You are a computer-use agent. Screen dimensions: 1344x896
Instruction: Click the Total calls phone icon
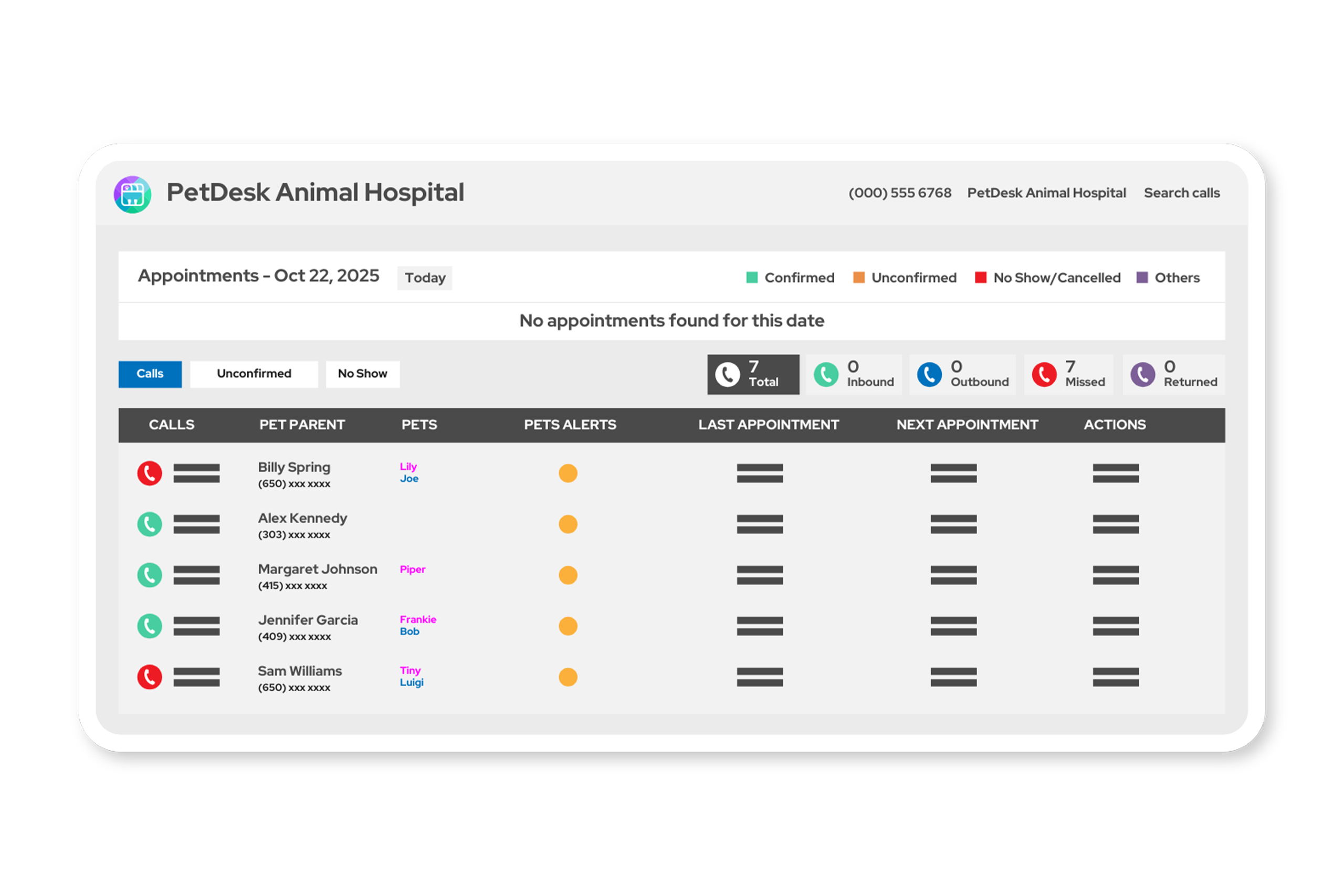coord(728,374)
